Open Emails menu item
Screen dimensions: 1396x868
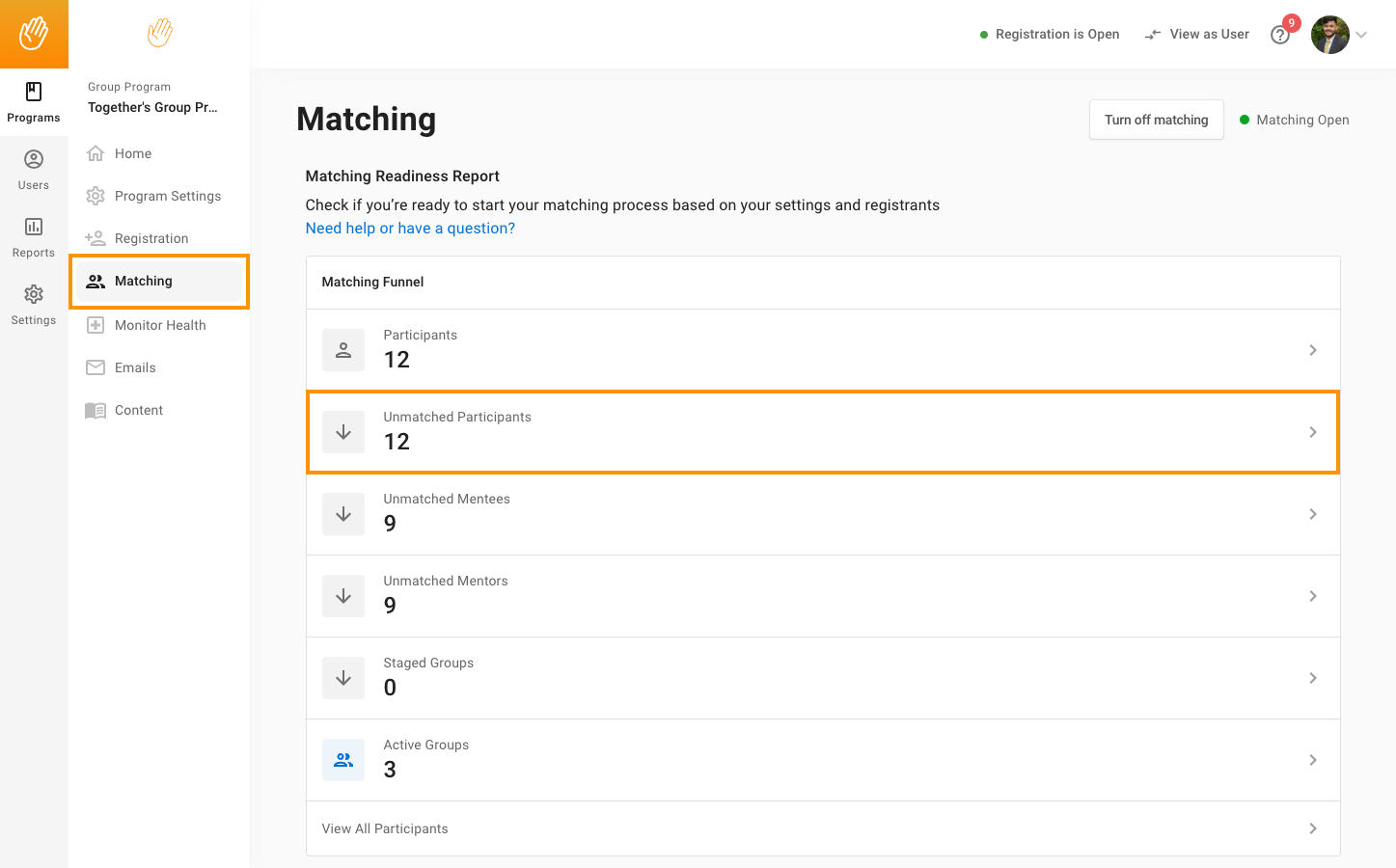click(159, 367)
